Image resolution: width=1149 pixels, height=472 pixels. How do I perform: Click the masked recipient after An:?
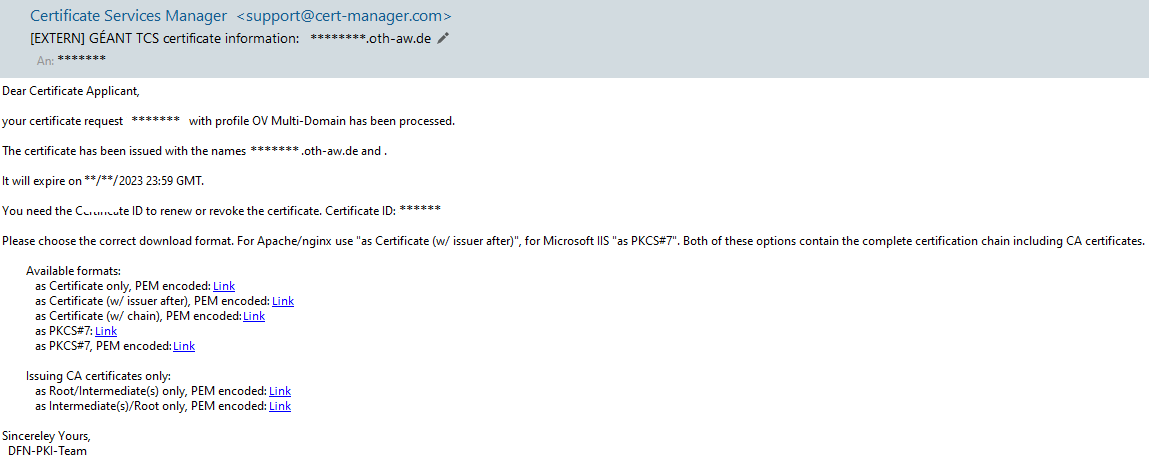(81, 59)
